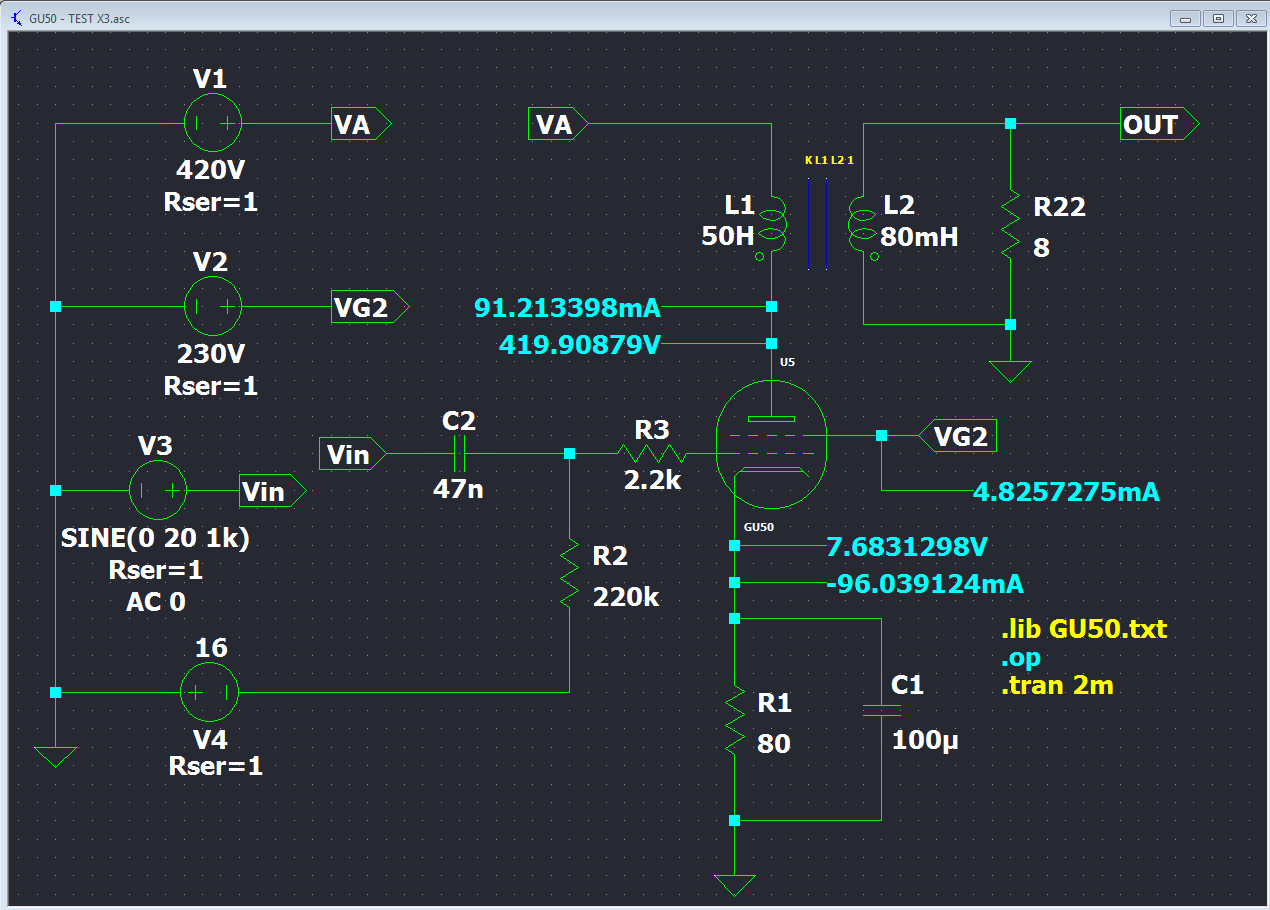
Task: Select the R2 220k resistor symbol
Action: (570, 573)
